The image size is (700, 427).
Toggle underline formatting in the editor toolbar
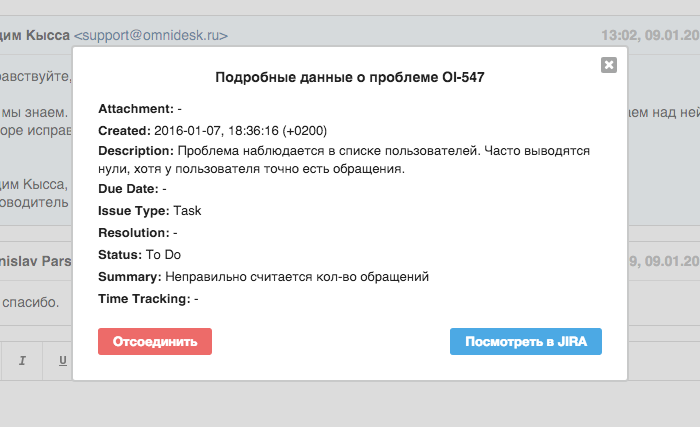pos(62,361)
